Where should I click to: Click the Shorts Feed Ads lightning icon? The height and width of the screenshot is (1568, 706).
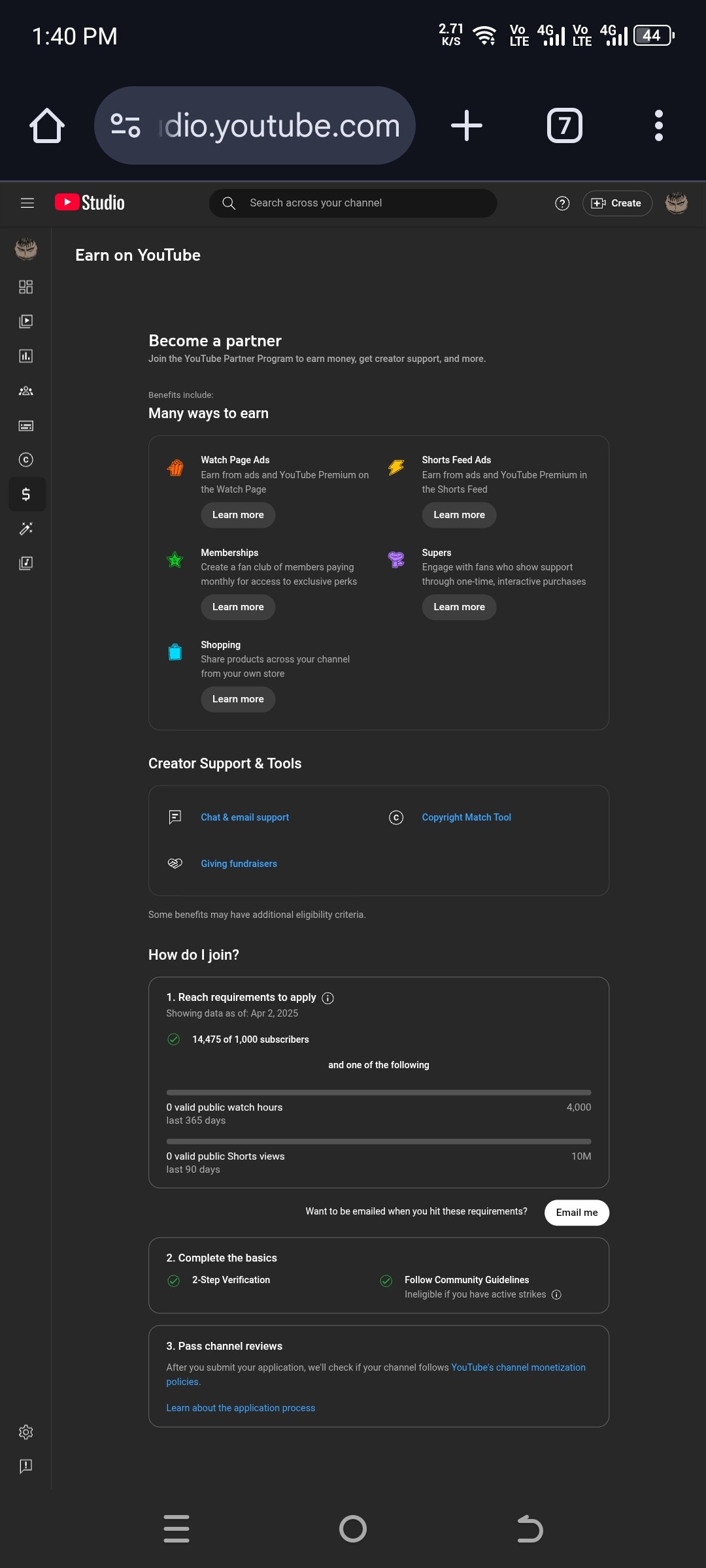(396, 468)
